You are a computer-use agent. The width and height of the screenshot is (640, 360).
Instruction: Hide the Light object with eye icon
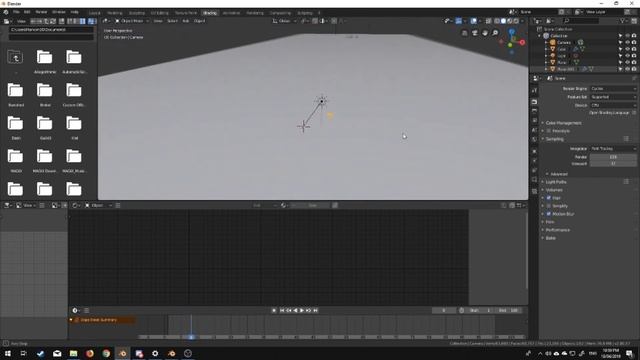(627, 56)
